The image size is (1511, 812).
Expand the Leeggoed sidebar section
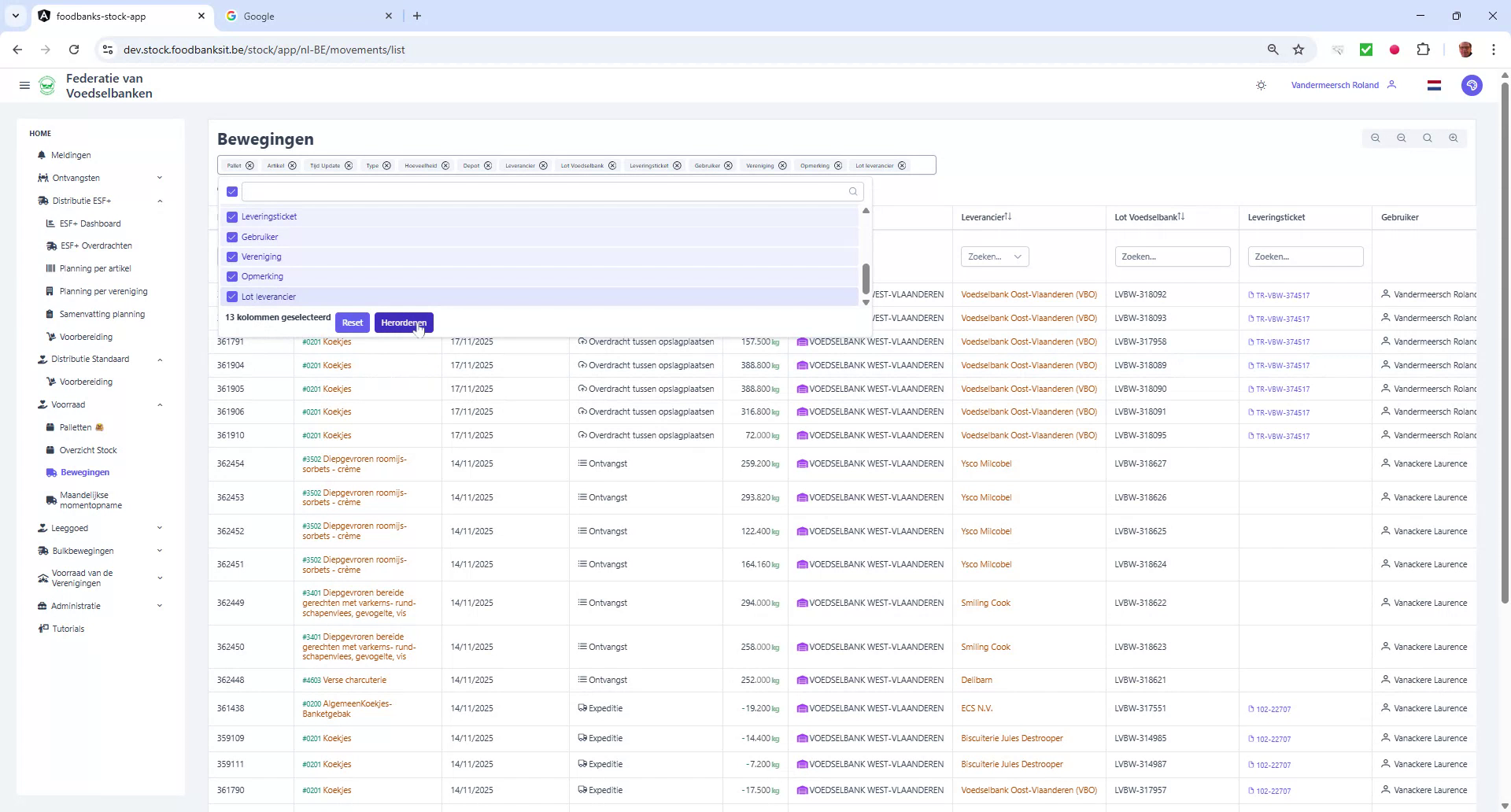pos(161,528)
